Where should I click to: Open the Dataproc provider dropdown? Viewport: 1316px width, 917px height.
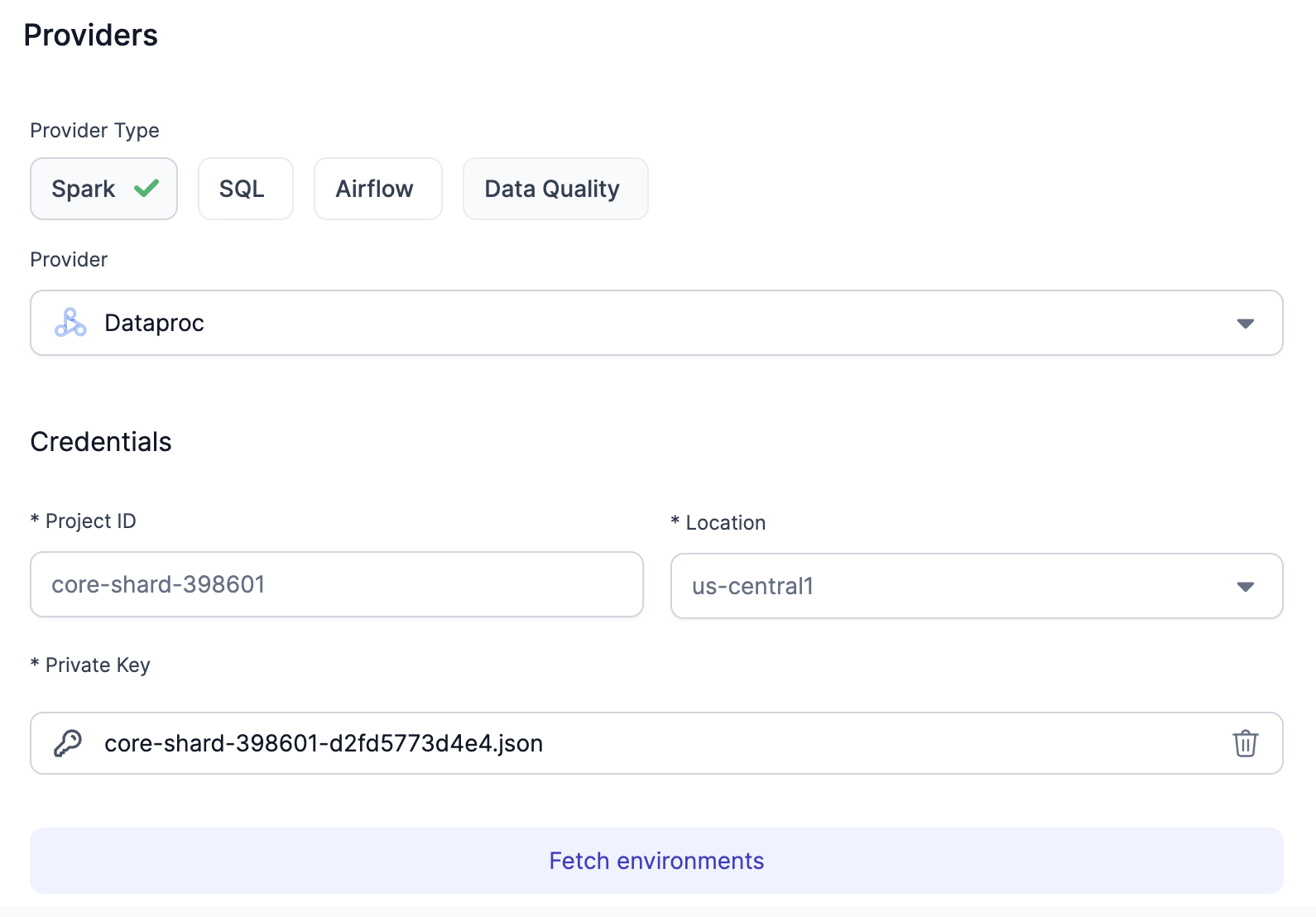(656, 323)
